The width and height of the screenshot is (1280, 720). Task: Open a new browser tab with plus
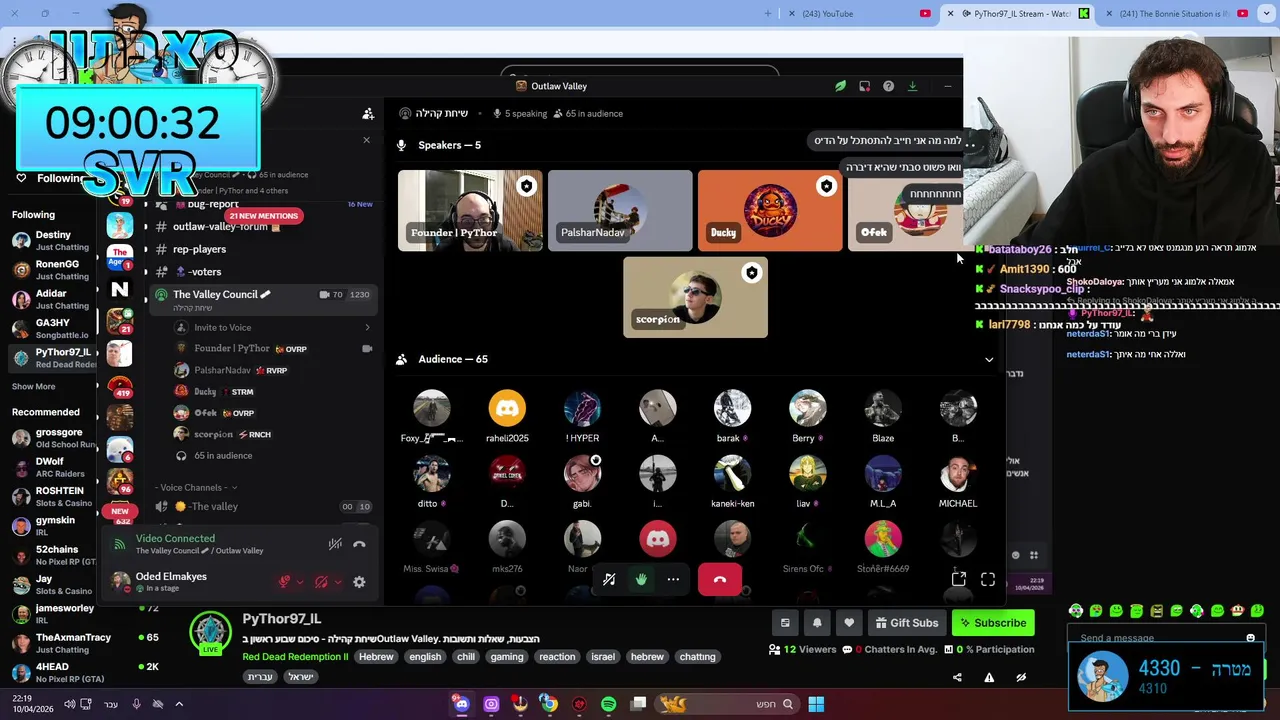coord(768,13)
